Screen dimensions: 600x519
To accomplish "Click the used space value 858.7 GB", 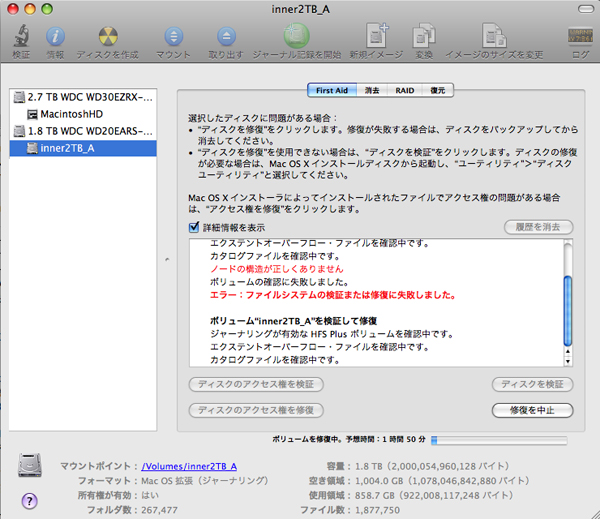I will click(x=434, y=495).
